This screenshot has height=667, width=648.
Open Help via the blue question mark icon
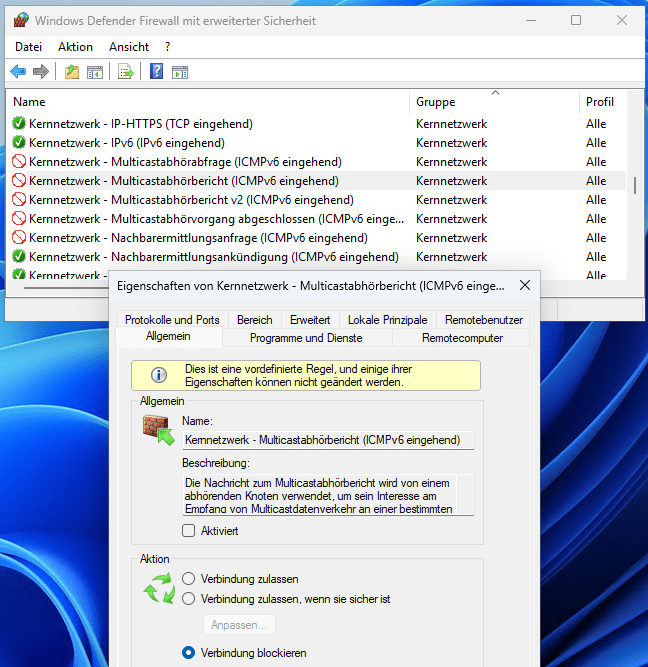coord(157,71)
